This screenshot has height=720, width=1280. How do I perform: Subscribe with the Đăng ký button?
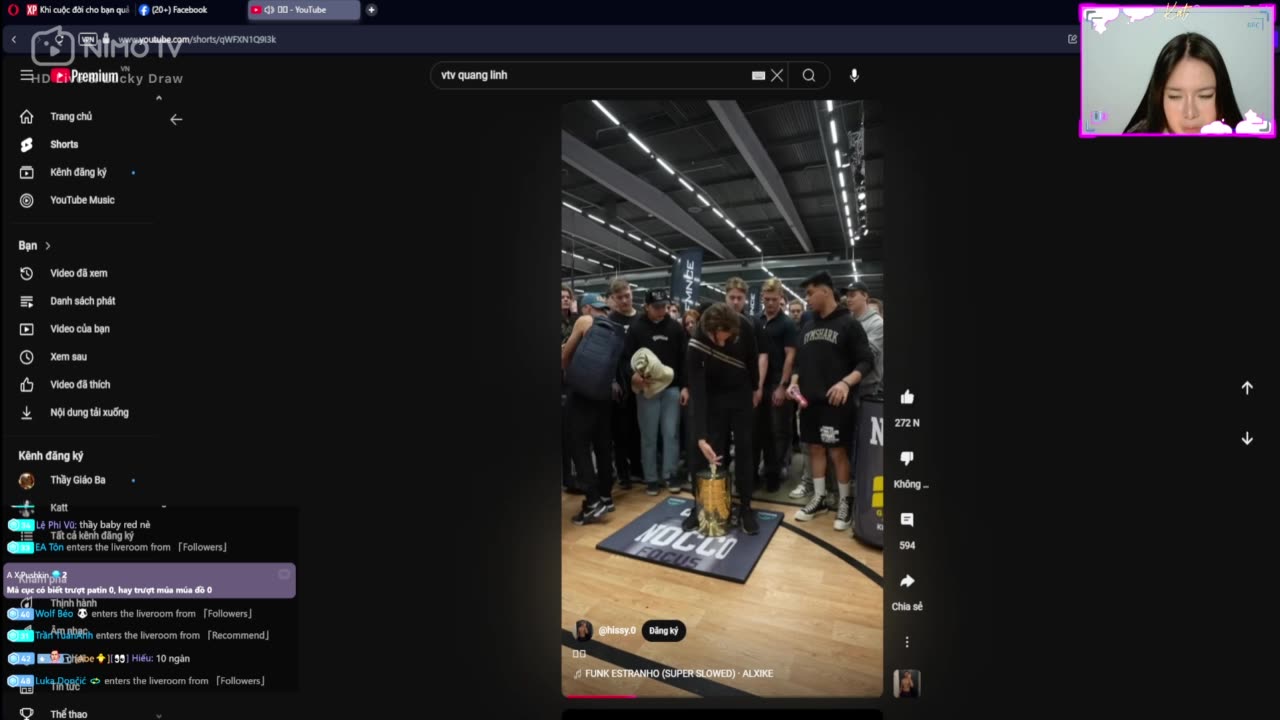663,631
